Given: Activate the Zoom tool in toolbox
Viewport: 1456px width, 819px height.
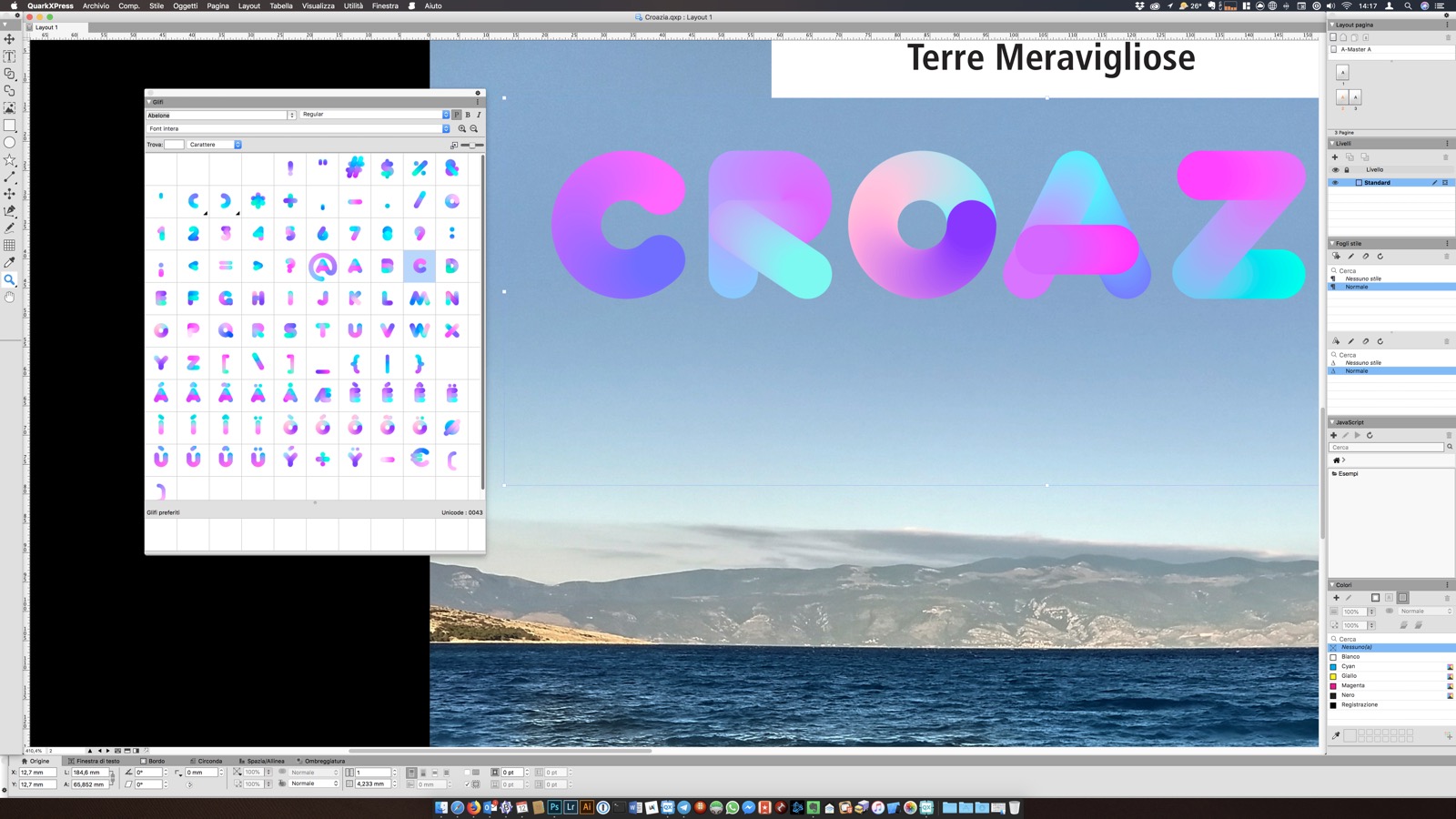Looking at the screenshot, I should click(9, 279).
